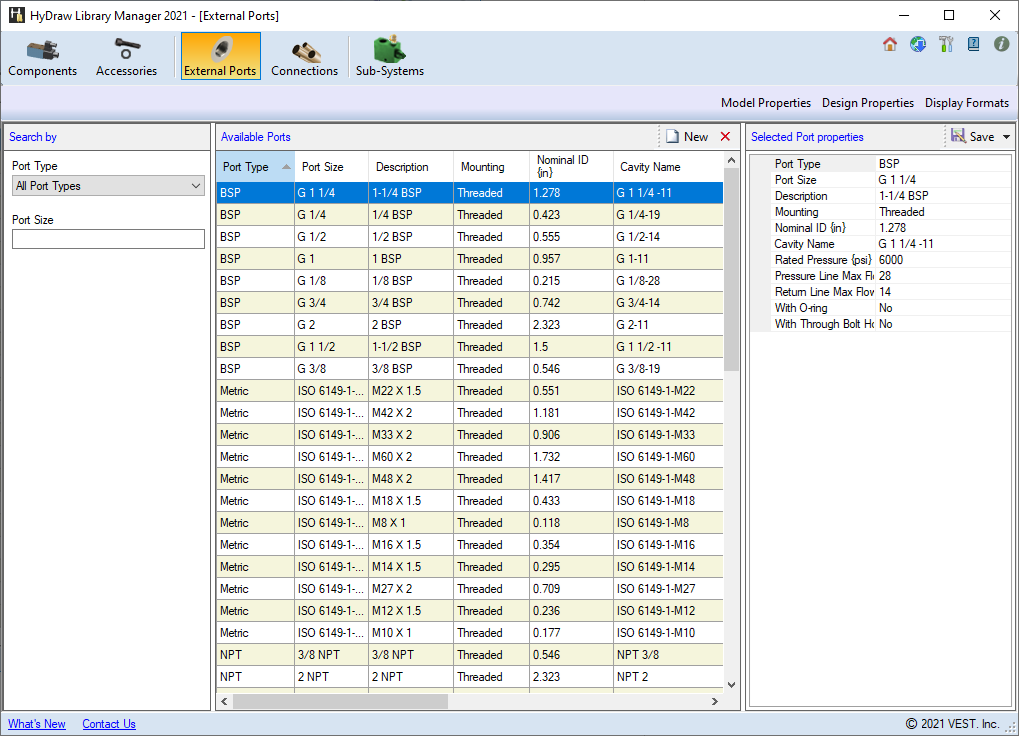1019x736 pixels.
Task: Select the M33 X 2 description cell
Action: (411, 435)
